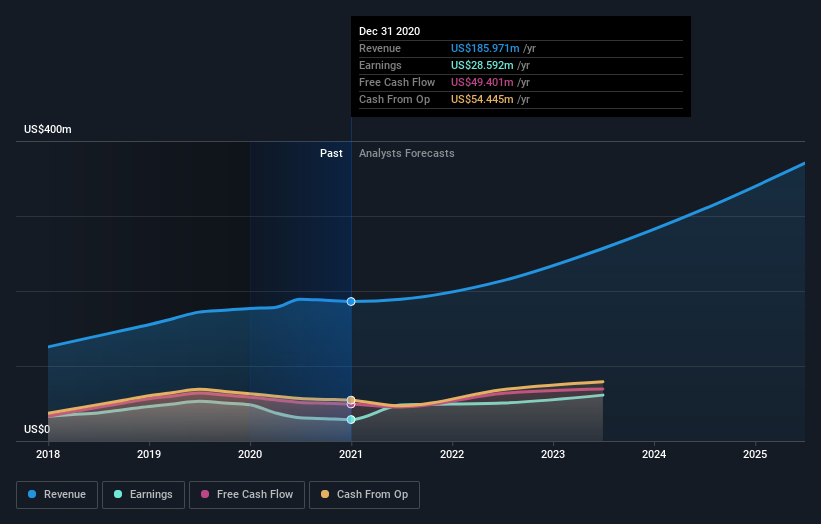Screen dimensions: 821x524
Task: Click the US$0 axis label
Action: pos(37,429)
